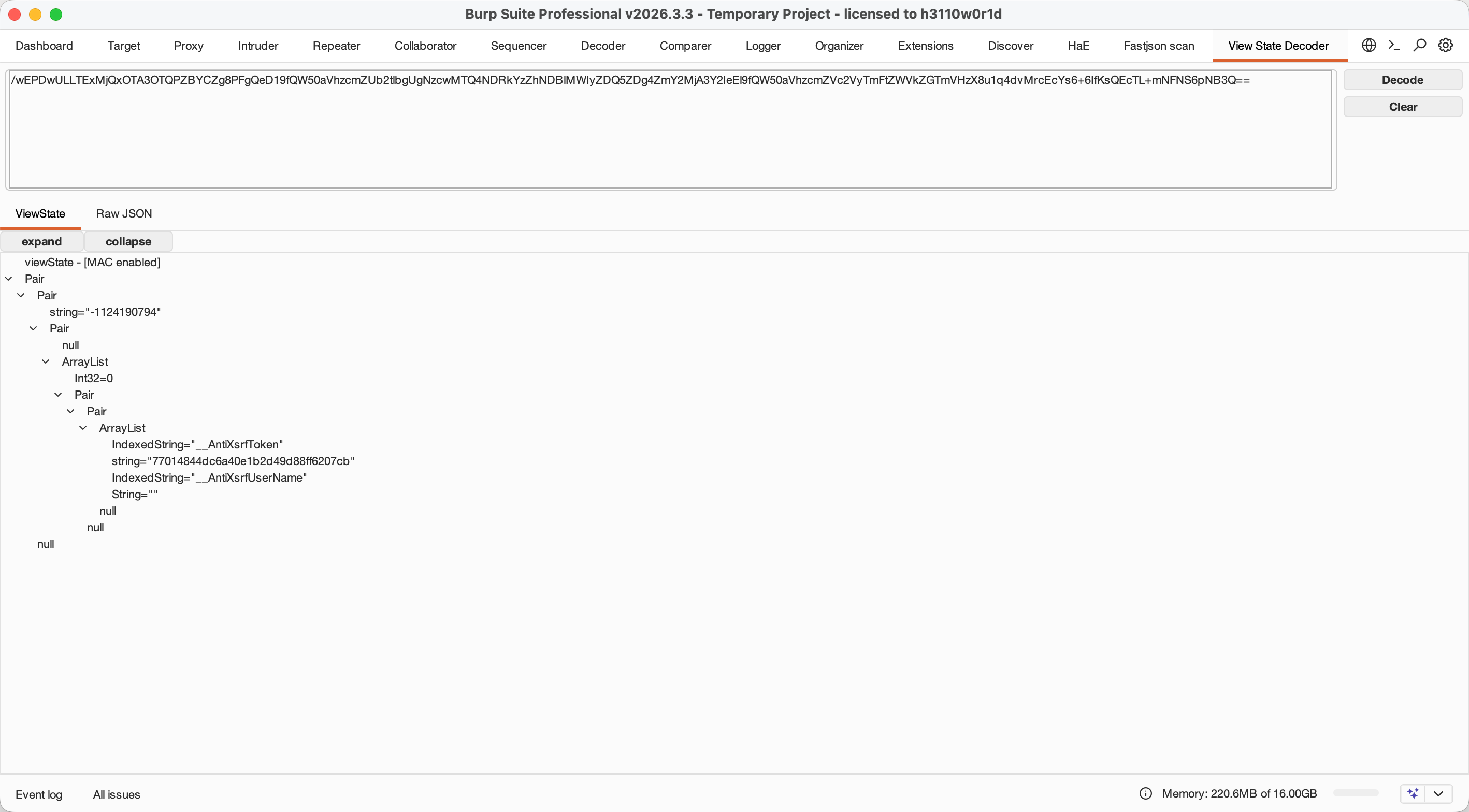Select the Int32=0 tree row
The width and height of the screenshot is (1469, 812).
(94, 378)
